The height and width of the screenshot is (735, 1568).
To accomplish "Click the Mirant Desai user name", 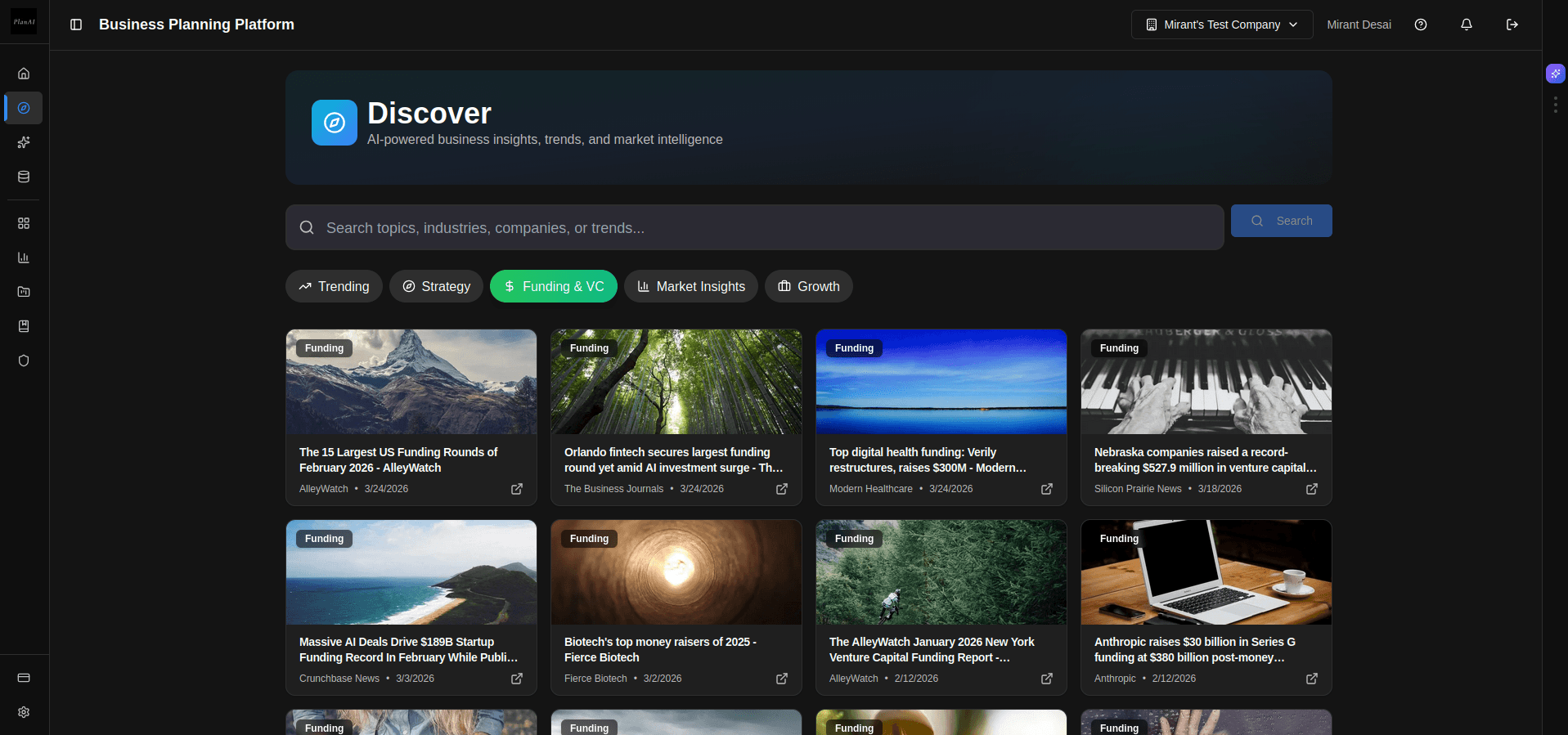I will [1359, 25].
